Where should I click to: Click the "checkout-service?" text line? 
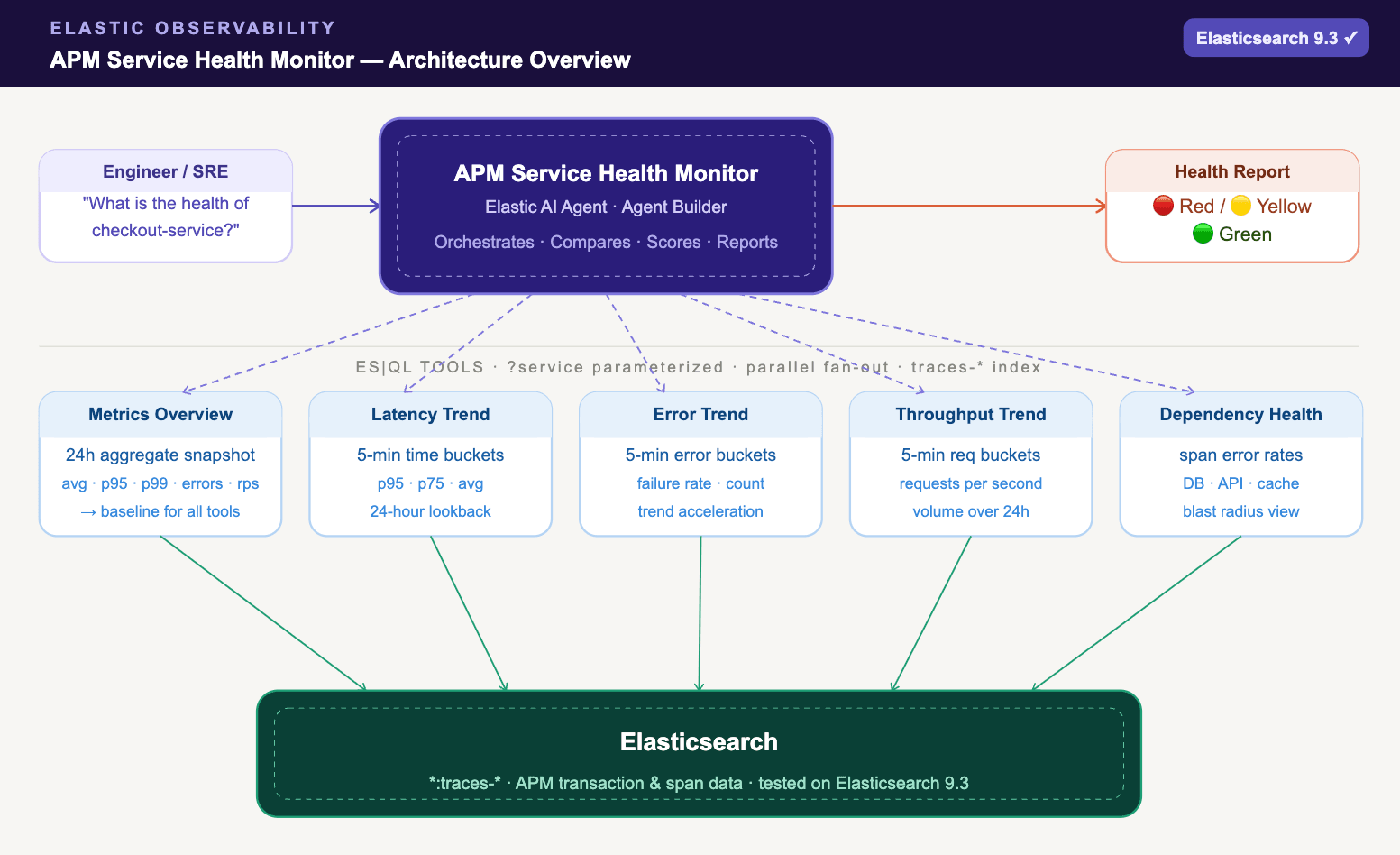click(x=166, y=230)
